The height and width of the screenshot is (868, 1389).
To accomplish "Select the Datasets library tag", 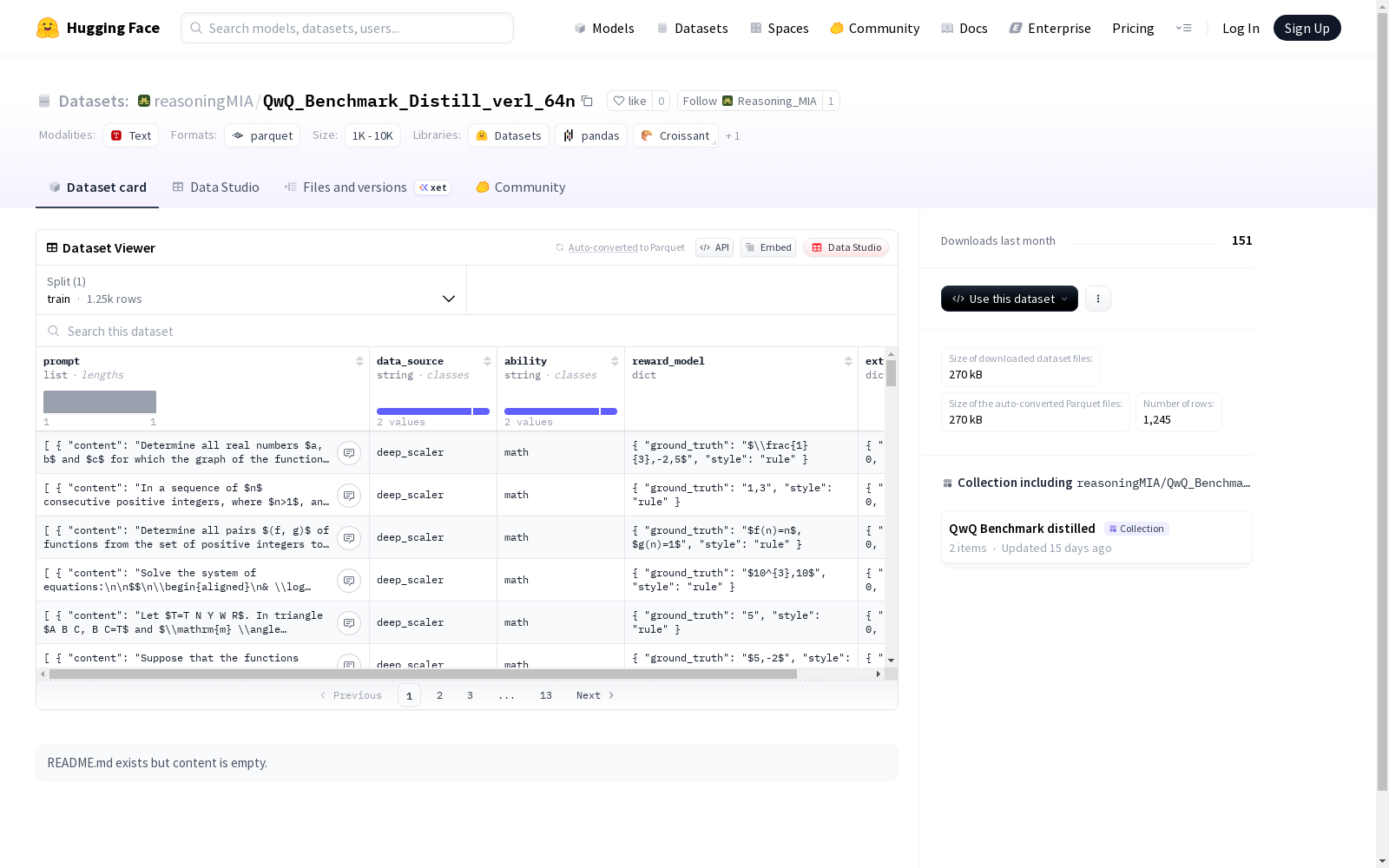I will point(509,135).
